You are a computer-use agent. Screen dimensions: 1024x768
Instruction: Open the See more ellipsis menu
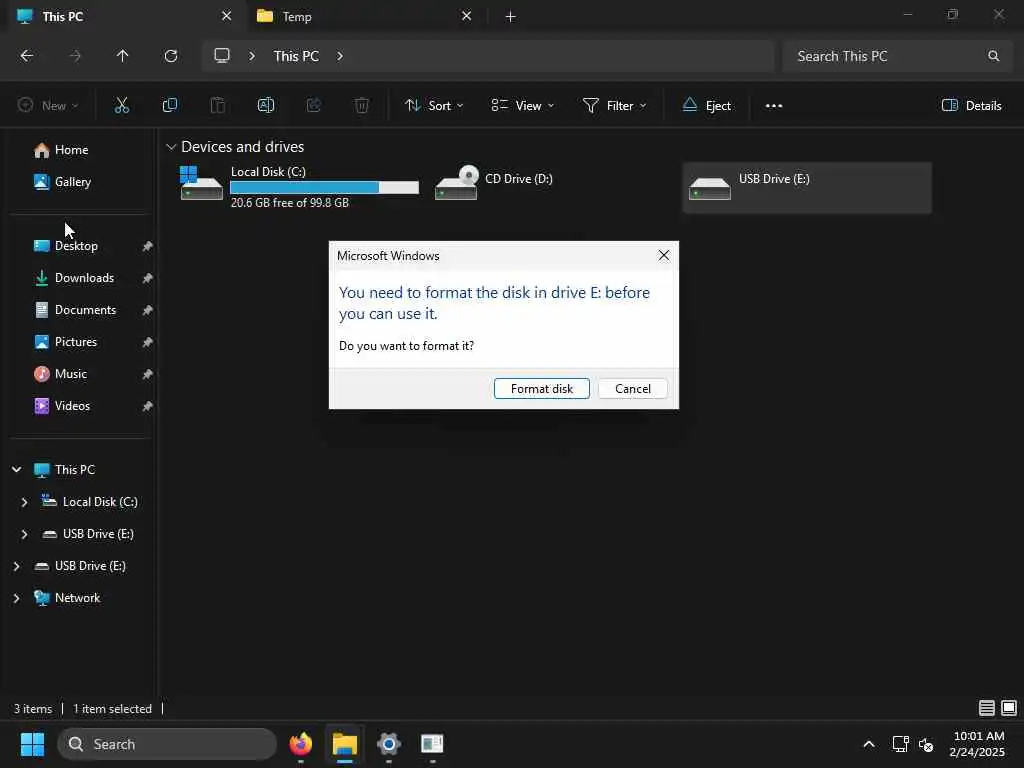774,106
